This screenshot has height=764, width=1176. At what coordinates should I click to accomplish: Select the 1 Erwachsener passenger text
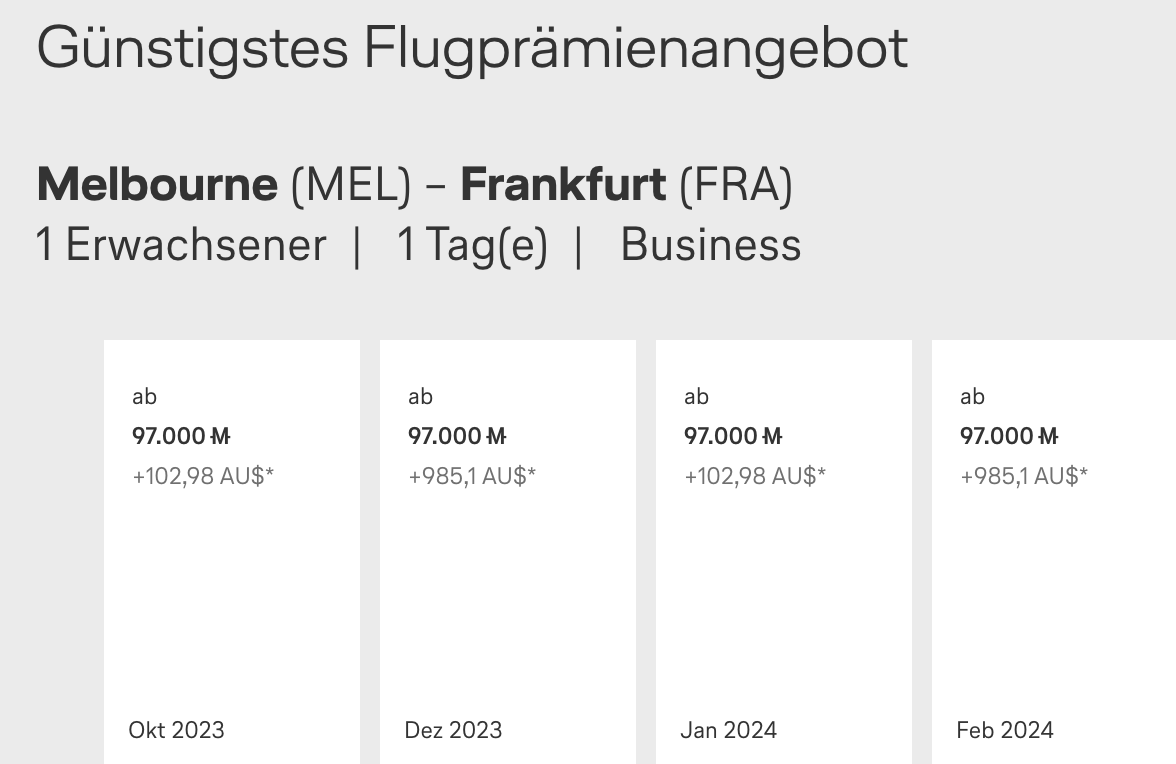[x=181, y=245]
